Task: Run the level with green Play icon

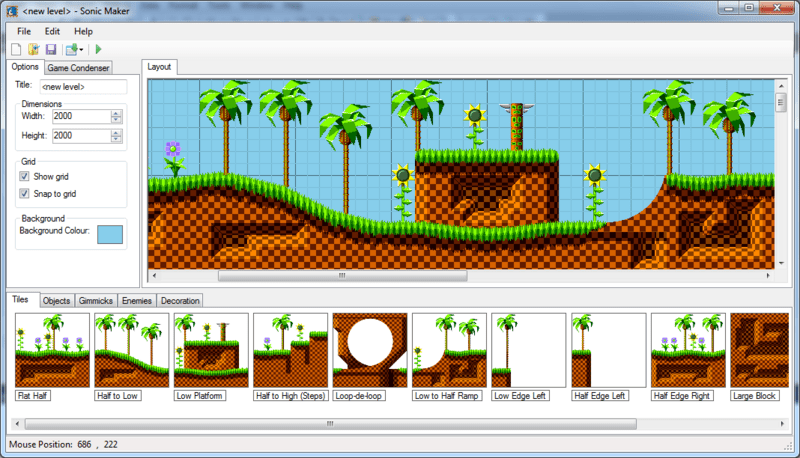Action: coord(98,49)
